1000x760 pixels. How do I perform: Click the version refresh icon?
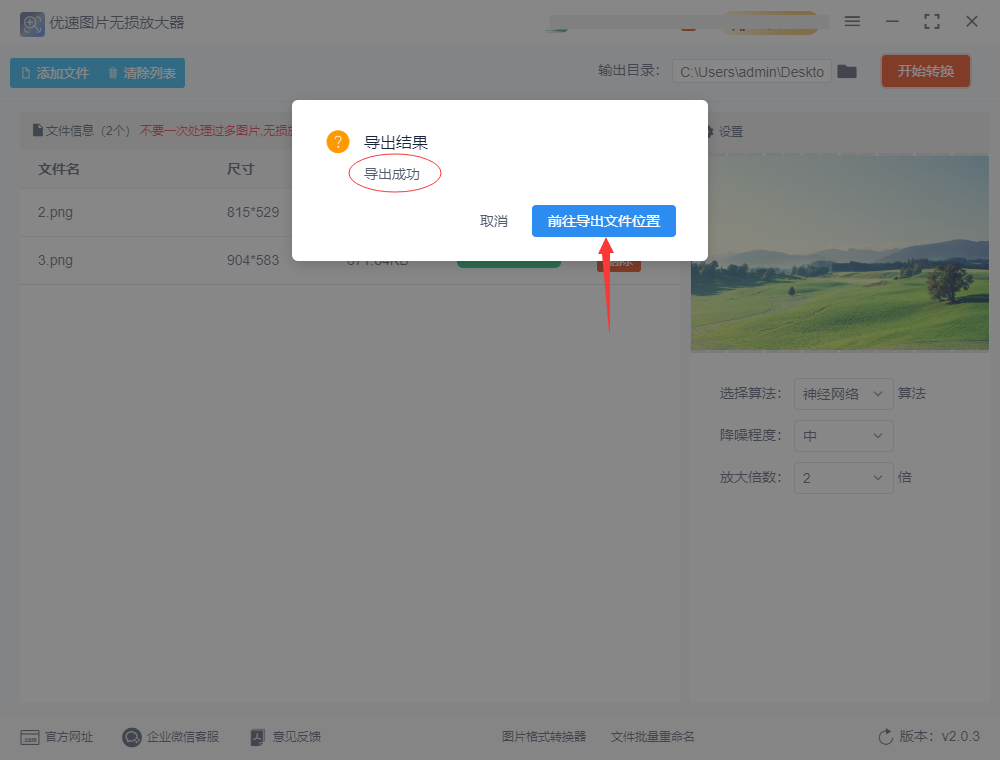point(885,737)
